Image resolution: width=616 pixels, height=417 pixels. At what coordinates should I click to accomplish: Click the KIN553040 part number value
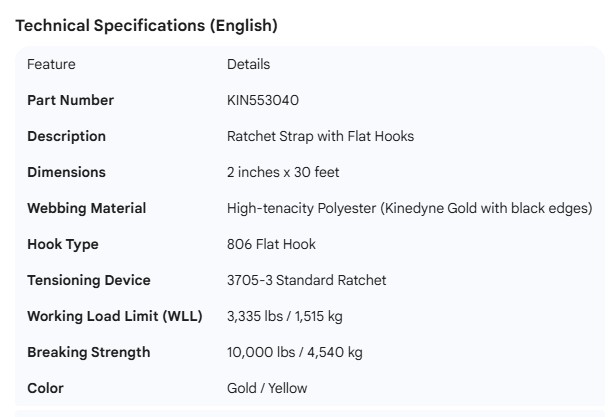pos(263,100)
